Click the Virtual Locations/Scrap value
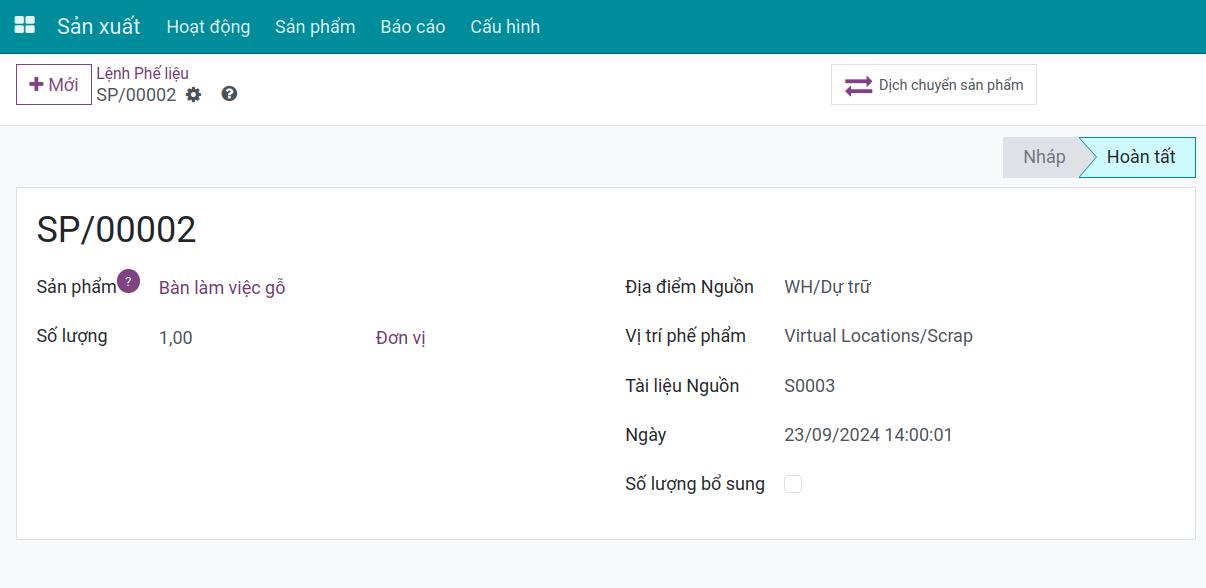The image size is (1206, 588). 878,336
